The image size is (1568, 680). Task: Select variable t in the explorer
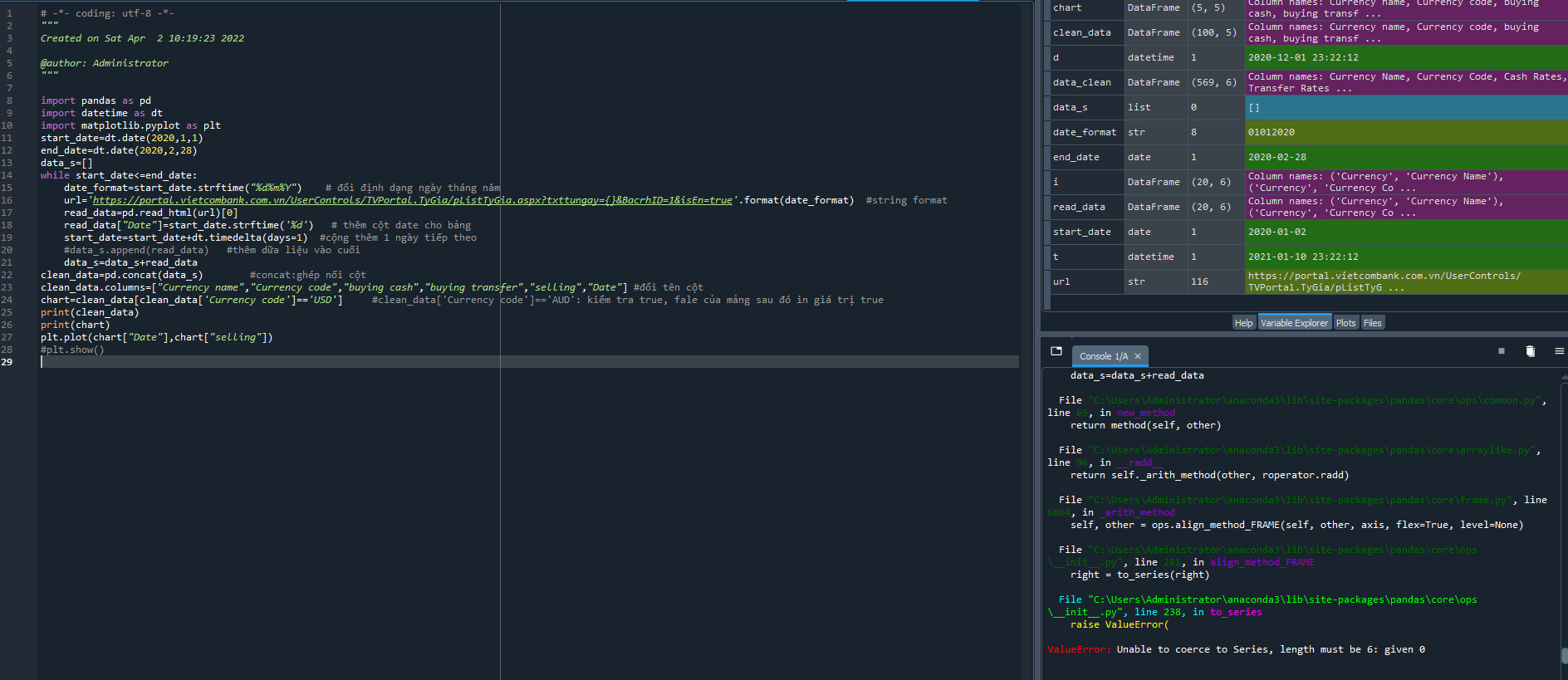(1056, 257)
